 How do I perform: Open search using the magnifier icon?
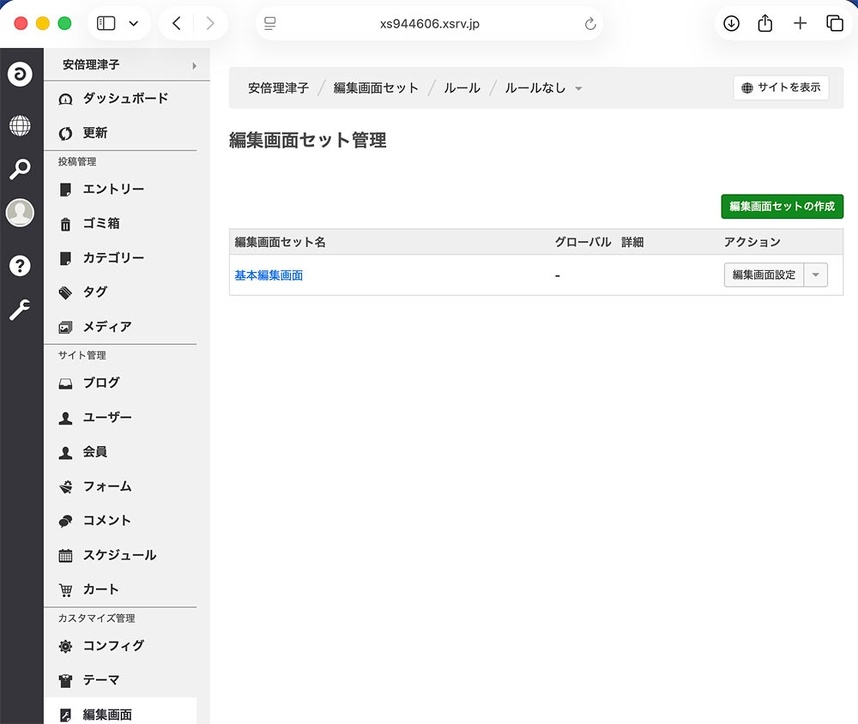20,168
